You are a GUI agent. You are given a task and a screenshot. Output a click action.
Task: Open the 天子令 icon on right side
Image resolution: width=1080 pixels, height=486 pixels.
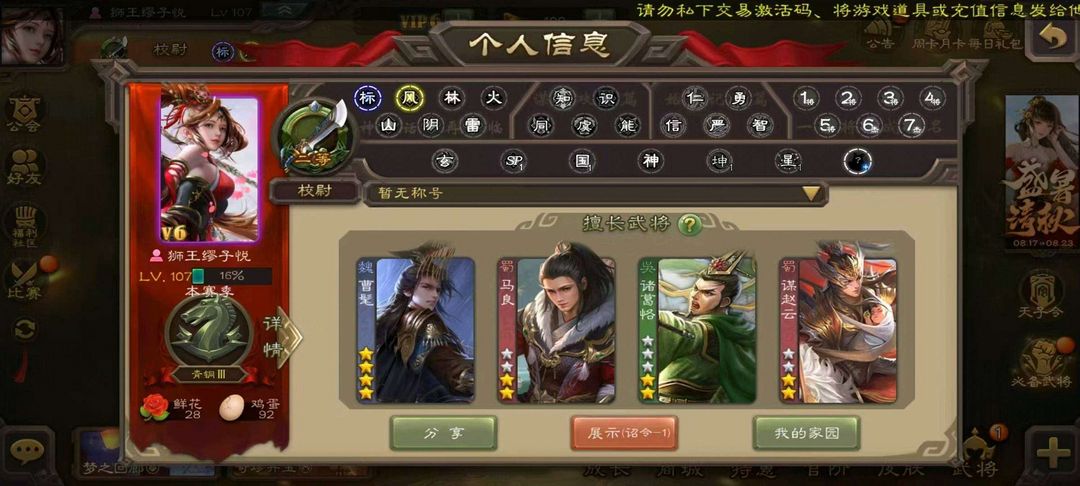pyautogui.click(x=1041, y=294)
